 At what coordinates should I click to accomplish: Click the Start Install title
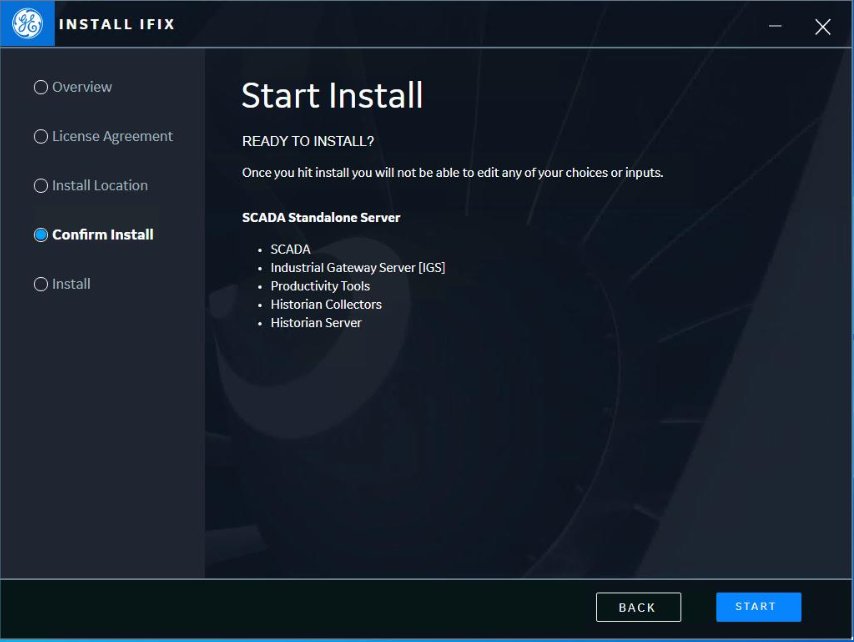click(x=332, y=96)
